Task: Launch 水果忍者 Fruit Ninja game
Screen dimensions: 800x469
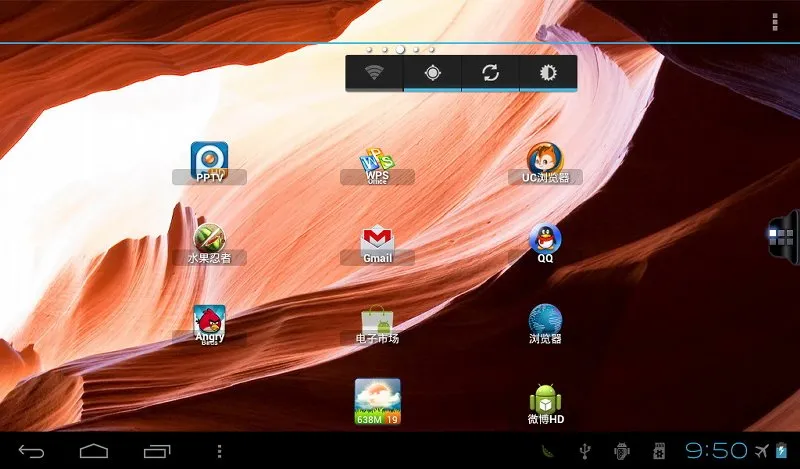Action: click(209, 243)
